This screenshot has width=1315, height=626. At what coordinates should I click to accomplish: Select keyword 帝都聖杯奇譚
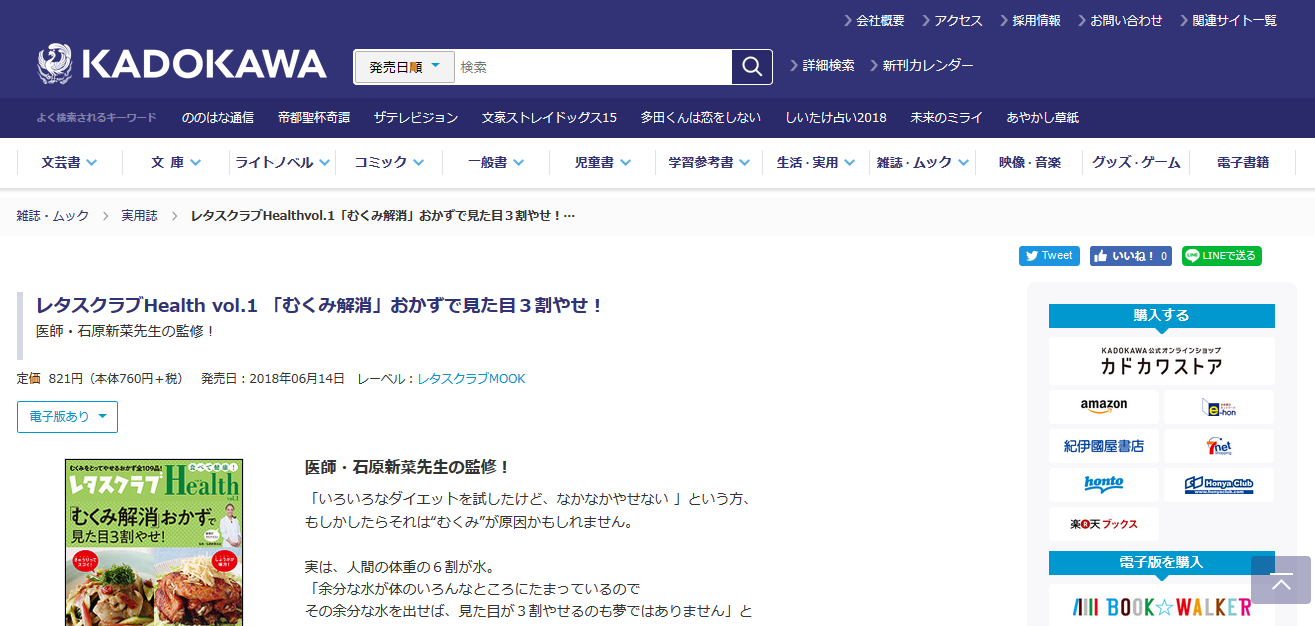(314, 118)
